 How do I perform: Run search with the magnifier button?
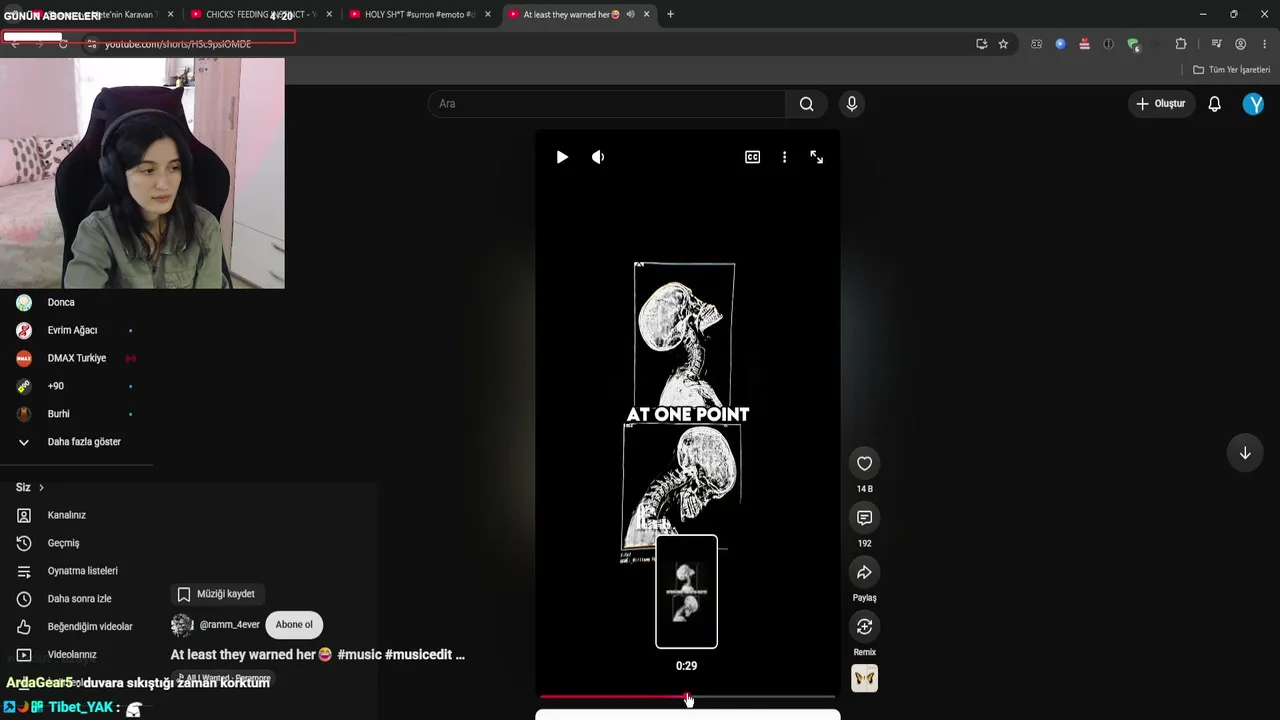pyautogui.click(x=806, y=104)
